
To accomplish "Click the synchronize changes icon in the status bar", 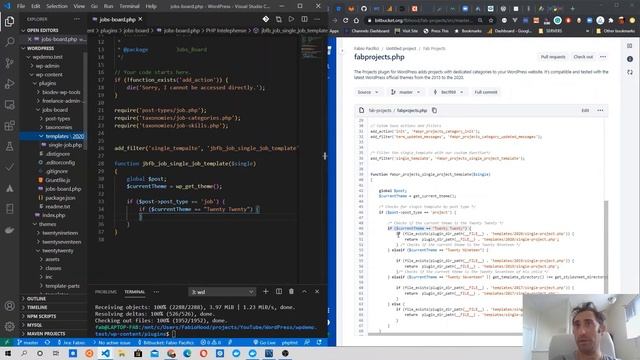I will (x=47, y=342).
